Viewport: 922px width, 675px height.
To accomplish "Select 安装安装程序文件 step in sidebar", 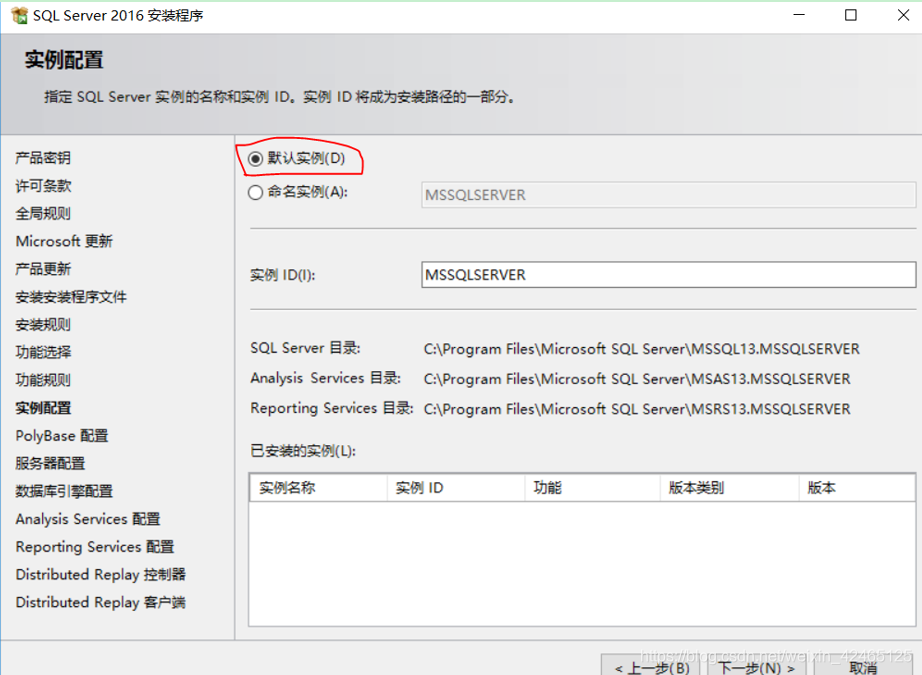I will [71, 297].
